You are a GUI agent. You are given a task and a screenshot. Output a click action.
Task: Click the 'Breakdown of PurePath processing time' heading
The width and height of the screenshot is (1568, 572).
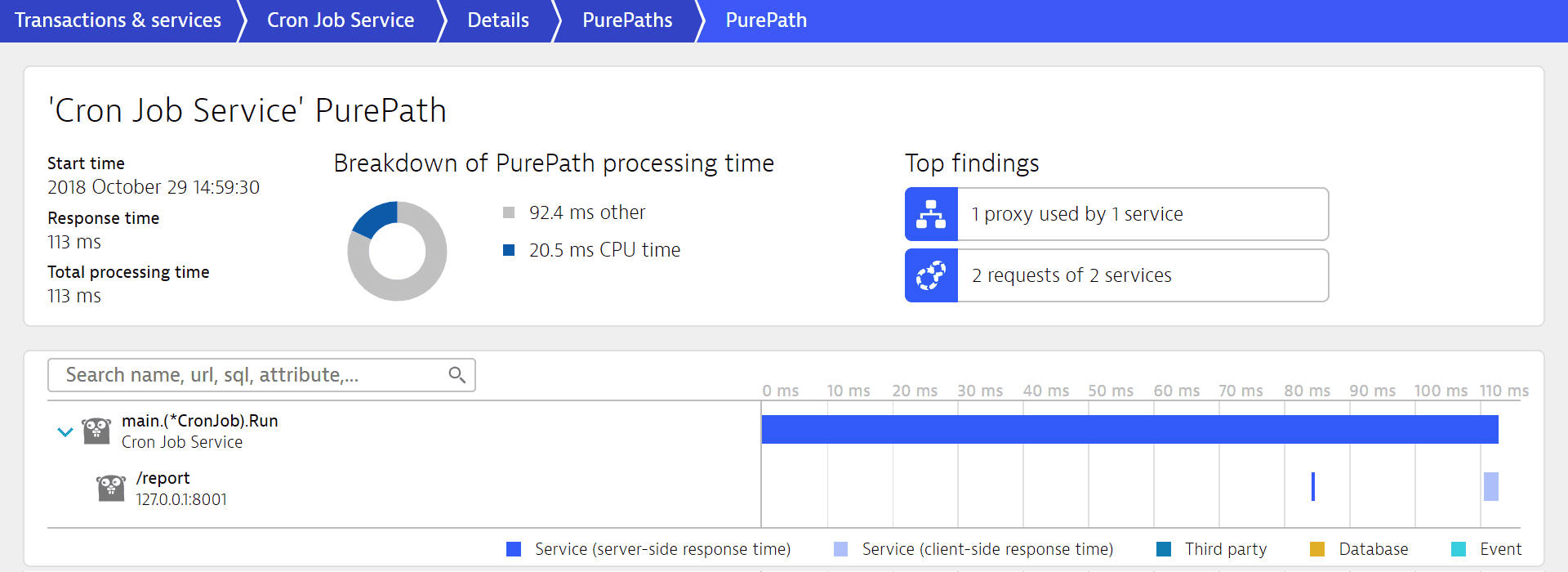[x=554, y=163]
